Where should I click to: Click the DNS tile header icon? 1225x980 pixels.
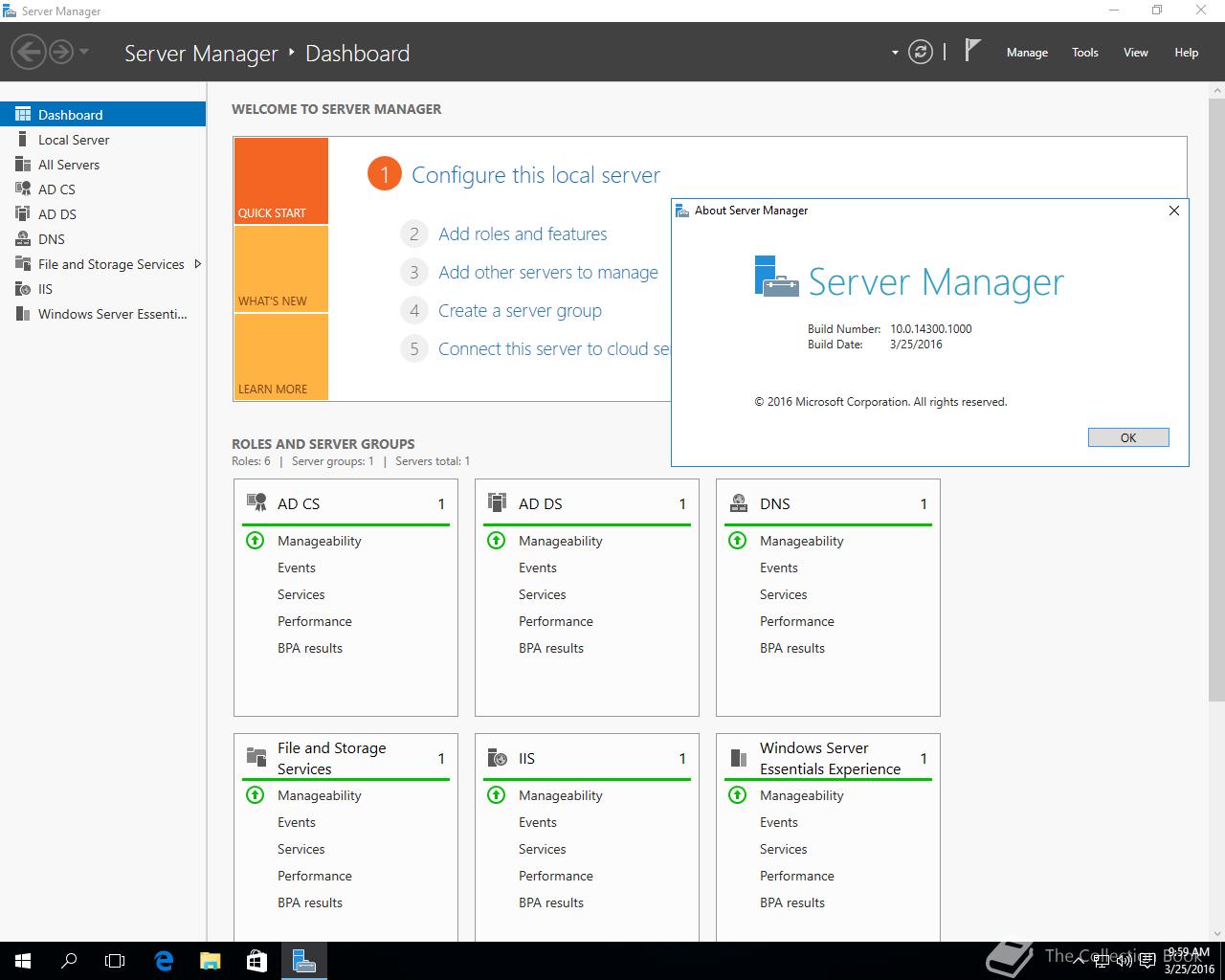click(x=739, y=502)
